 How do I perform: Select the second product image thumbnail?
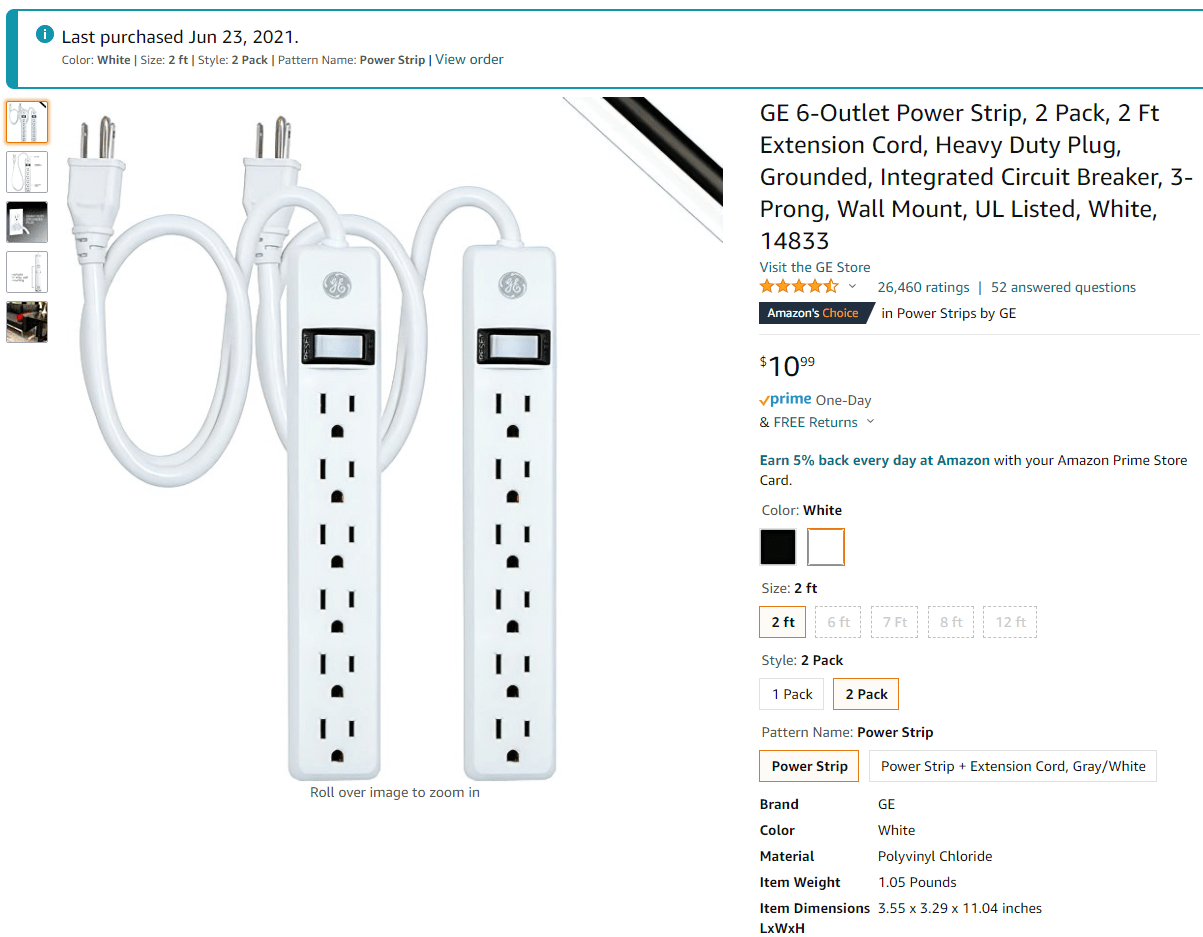coord(27,172)
